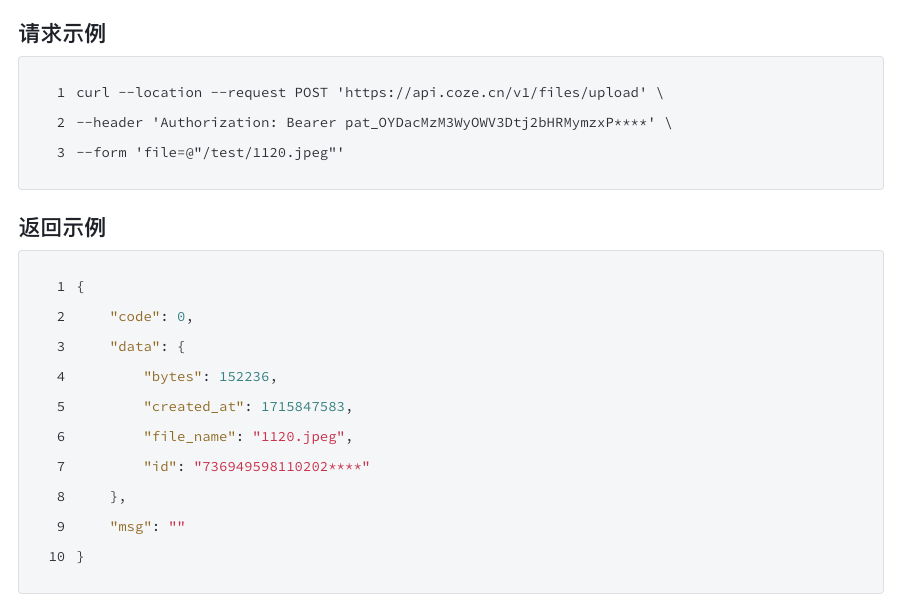Click the "1120.jpeg" string value in the response

299,437
